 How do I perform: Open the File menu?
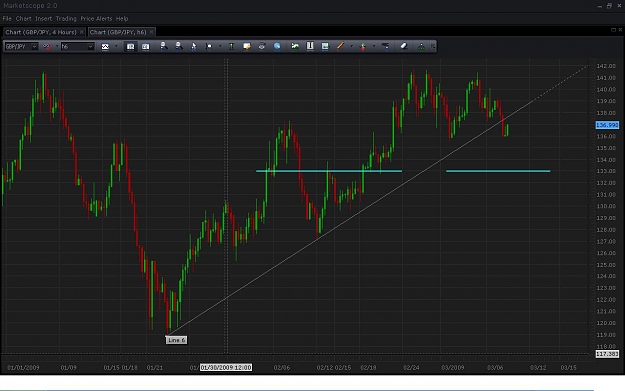tap(7, 19)
